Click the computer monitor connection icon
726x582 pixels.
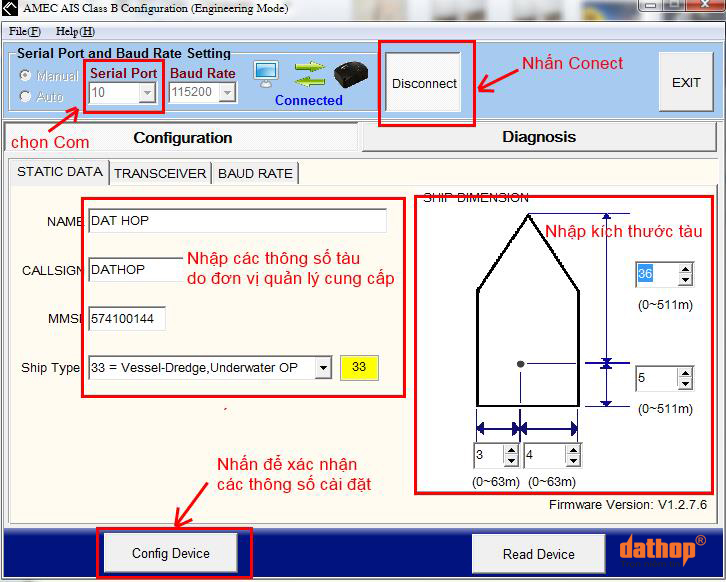pyautogui.click(x=266, y=74)
